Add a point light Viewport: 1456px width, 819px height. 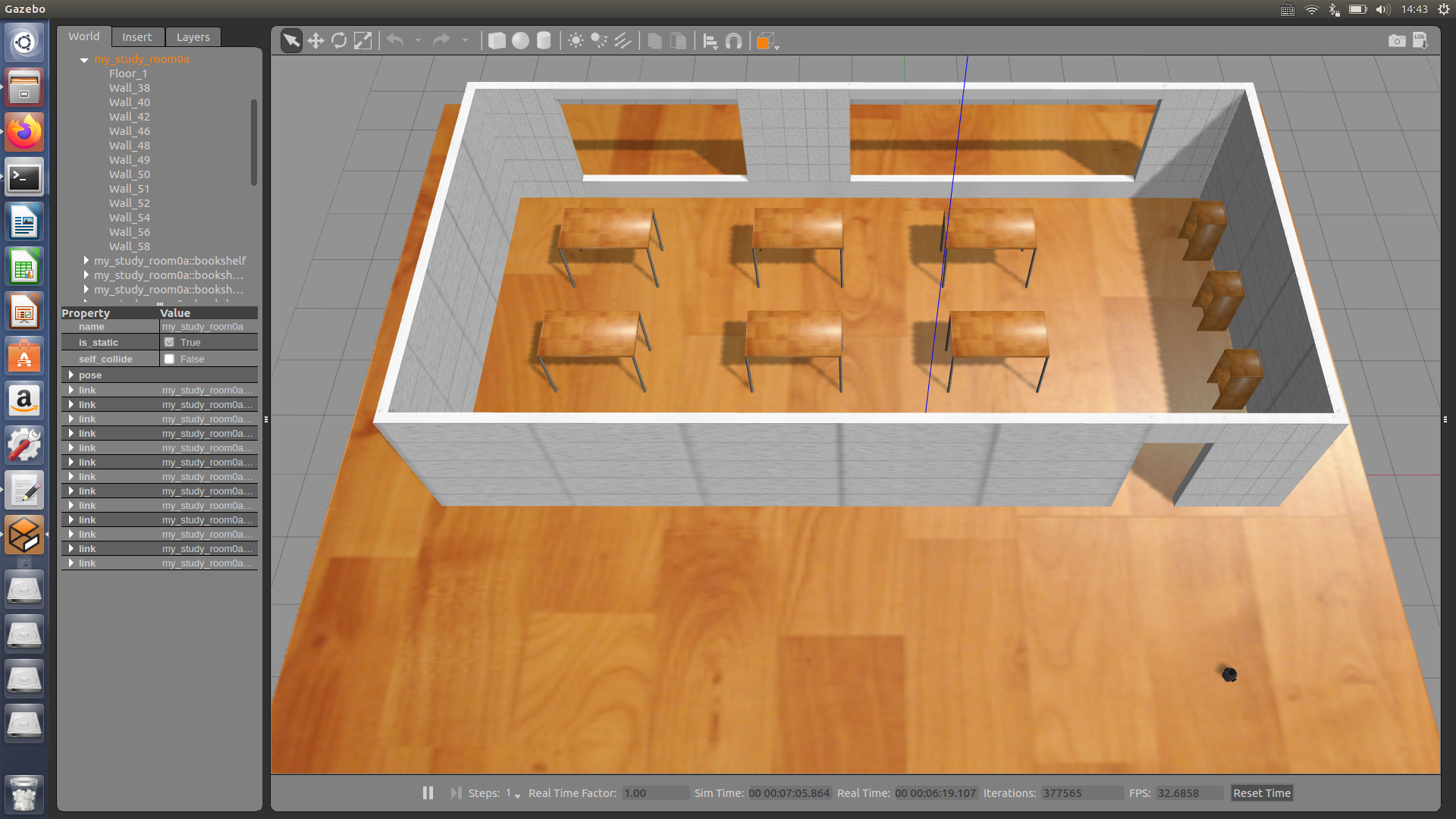pyautogui.click(x=576, y=41)
